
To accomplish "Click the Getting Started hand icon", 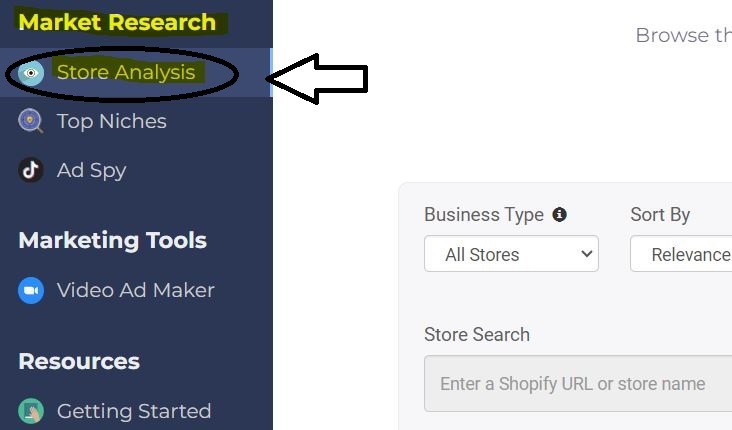I will 31,411.
